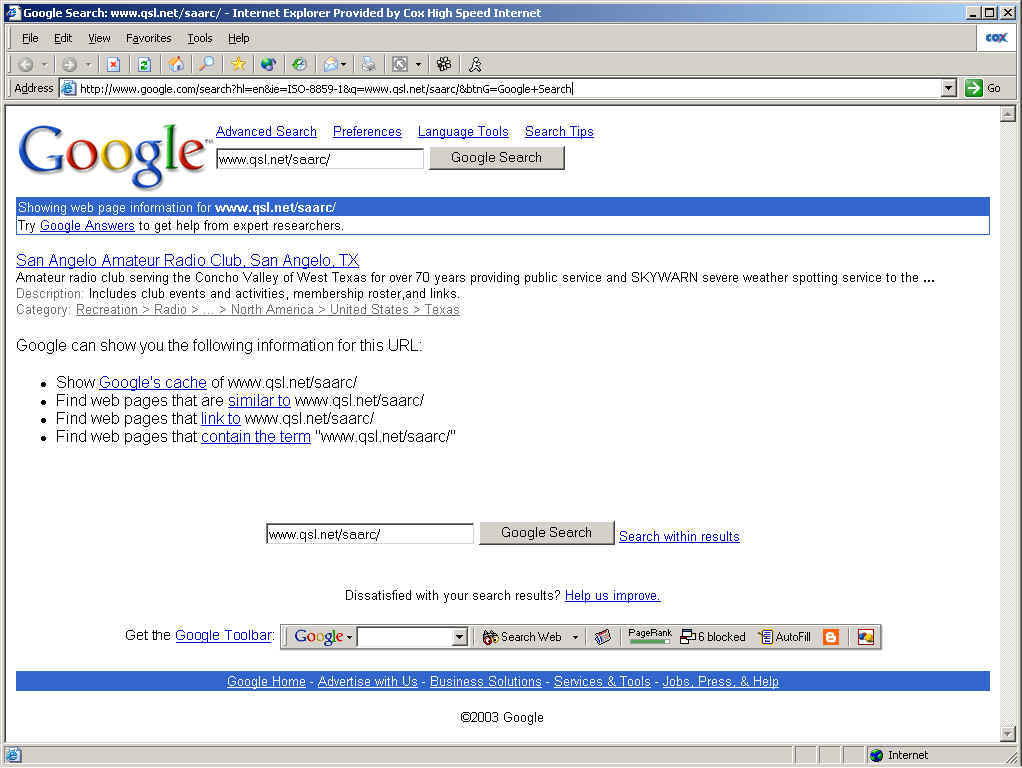Click the top Google Search button
Image resolution: width=1022 pixels, height=768 pixels.
[497, 158]
